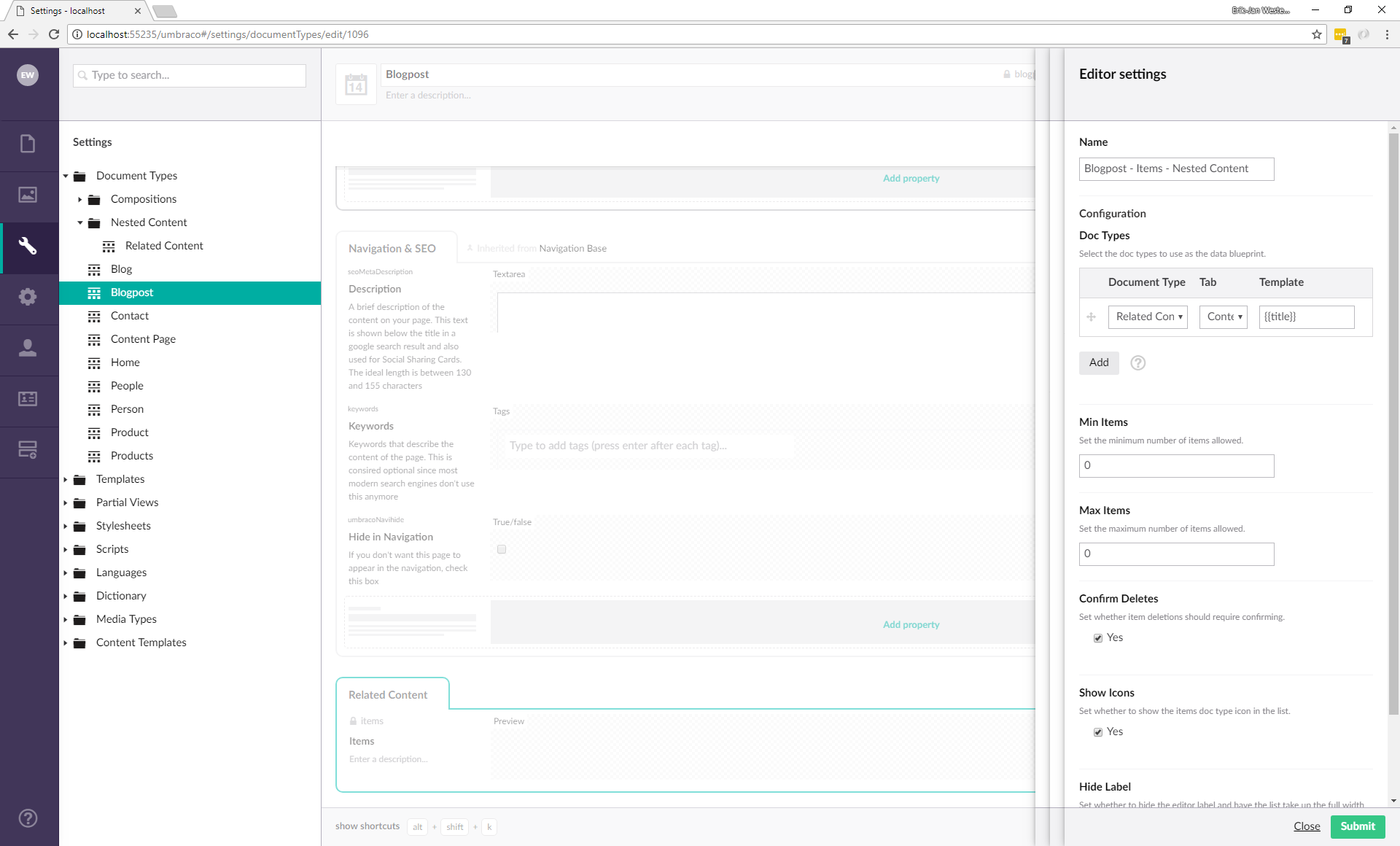Open the Content section icon in sidebar
The image size is (1400, 846).
pos(28,144)
